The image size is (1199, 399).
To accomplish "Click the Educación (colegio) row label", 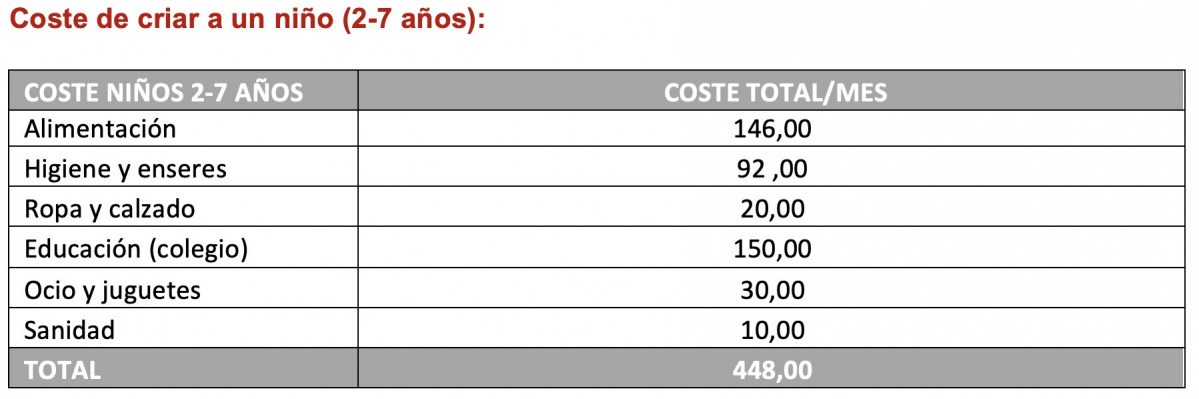I will tap(136, 249).
